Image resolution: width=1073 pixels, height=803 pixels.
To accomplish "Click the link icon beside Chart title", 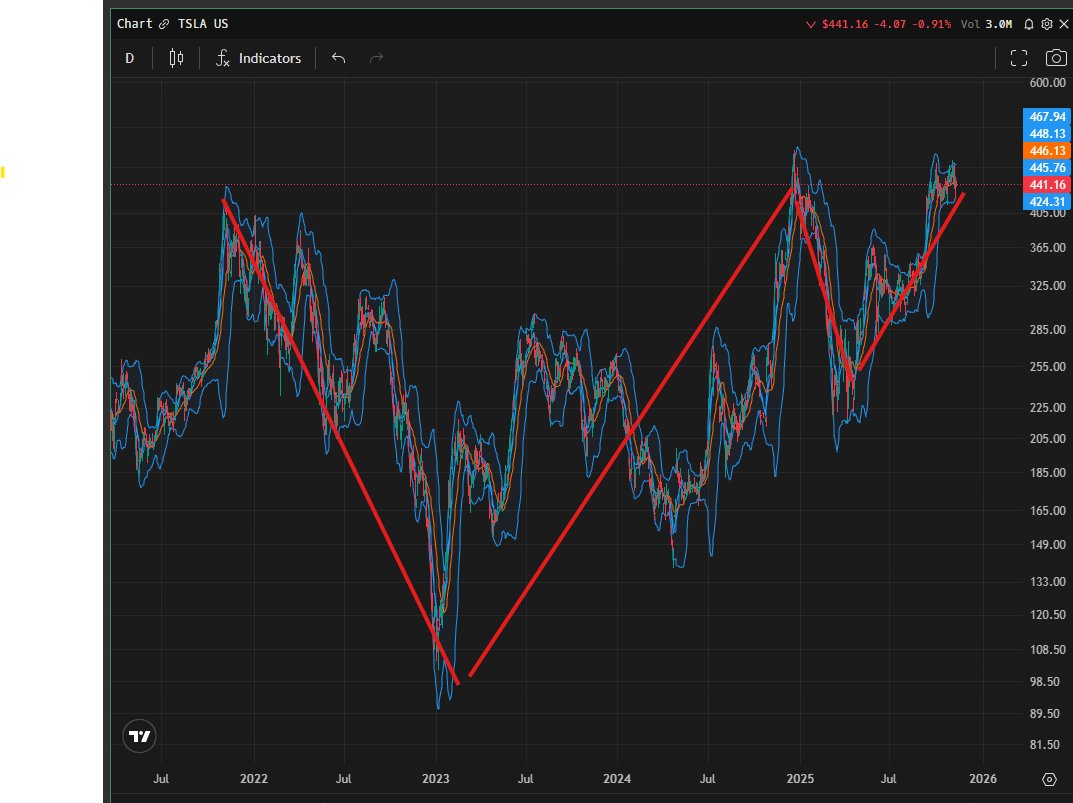I will [x=164, y=24].
